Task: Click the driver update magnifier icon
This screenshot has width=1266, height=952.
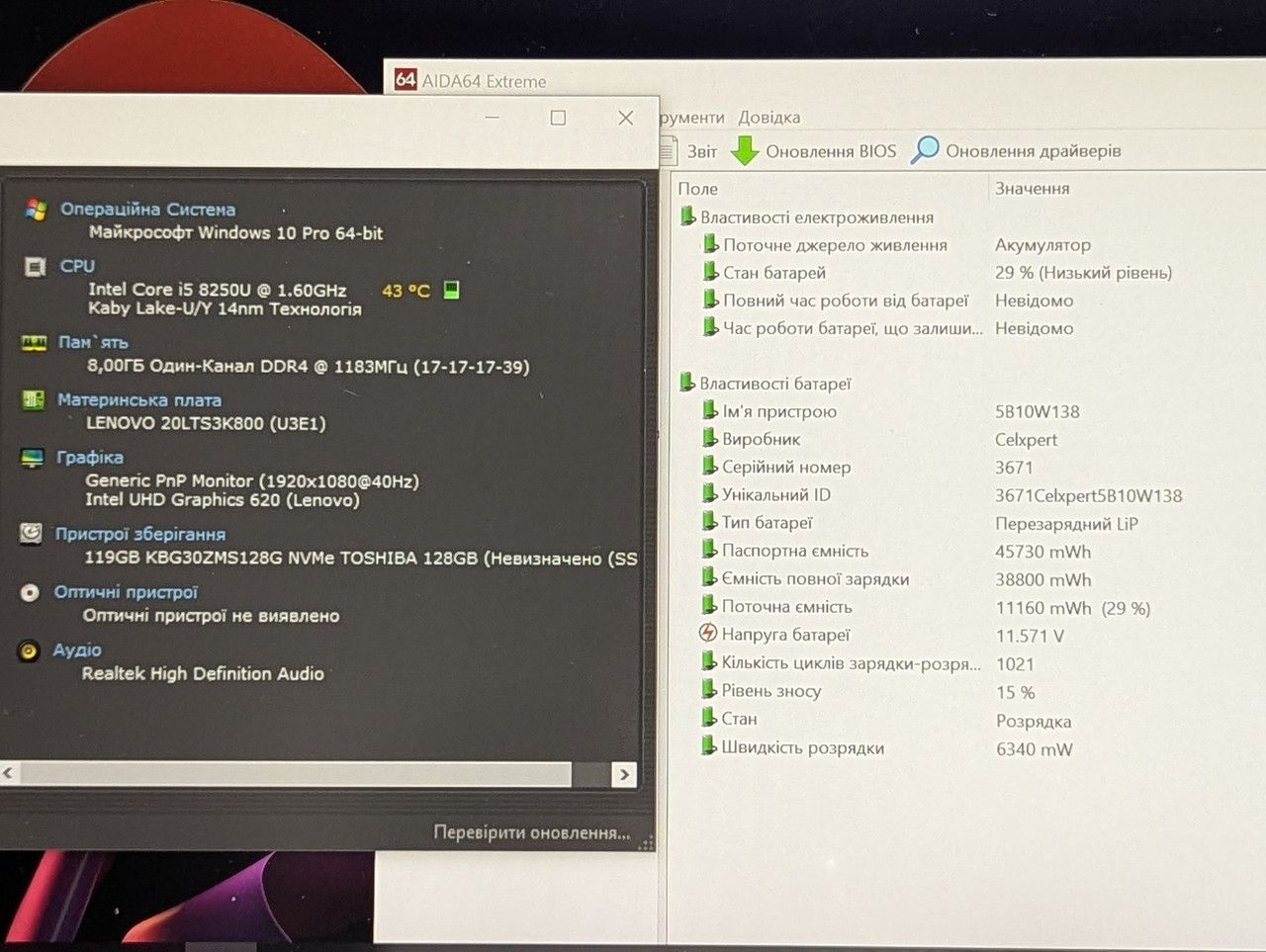Action: [x=925, y=149]
